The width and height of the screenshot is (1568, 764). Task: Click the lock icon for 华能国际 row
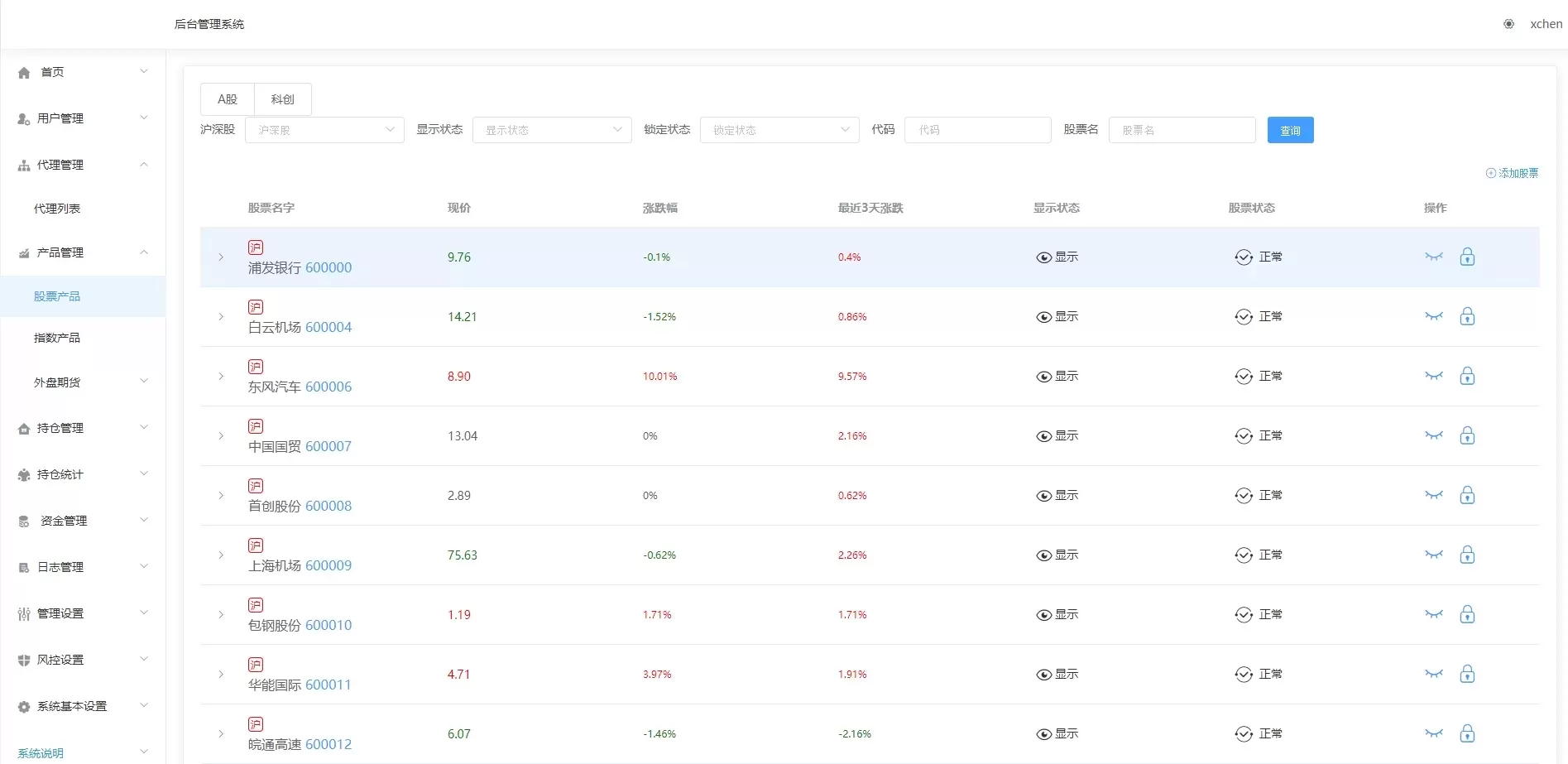(1467, 674)
